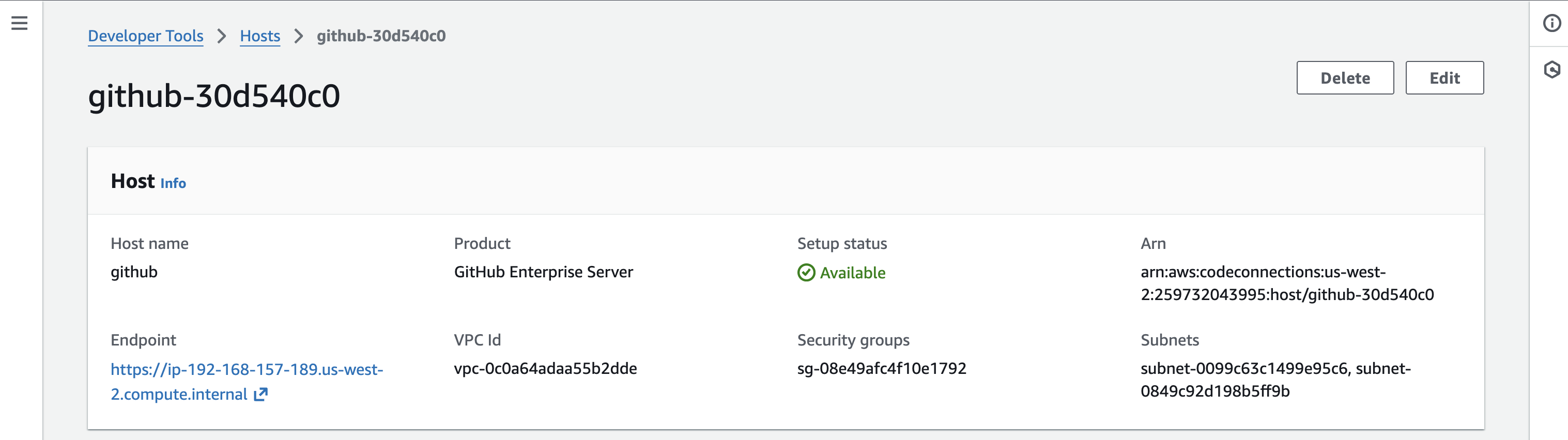Delete the github-30d540c0 host

(1345, 78)
